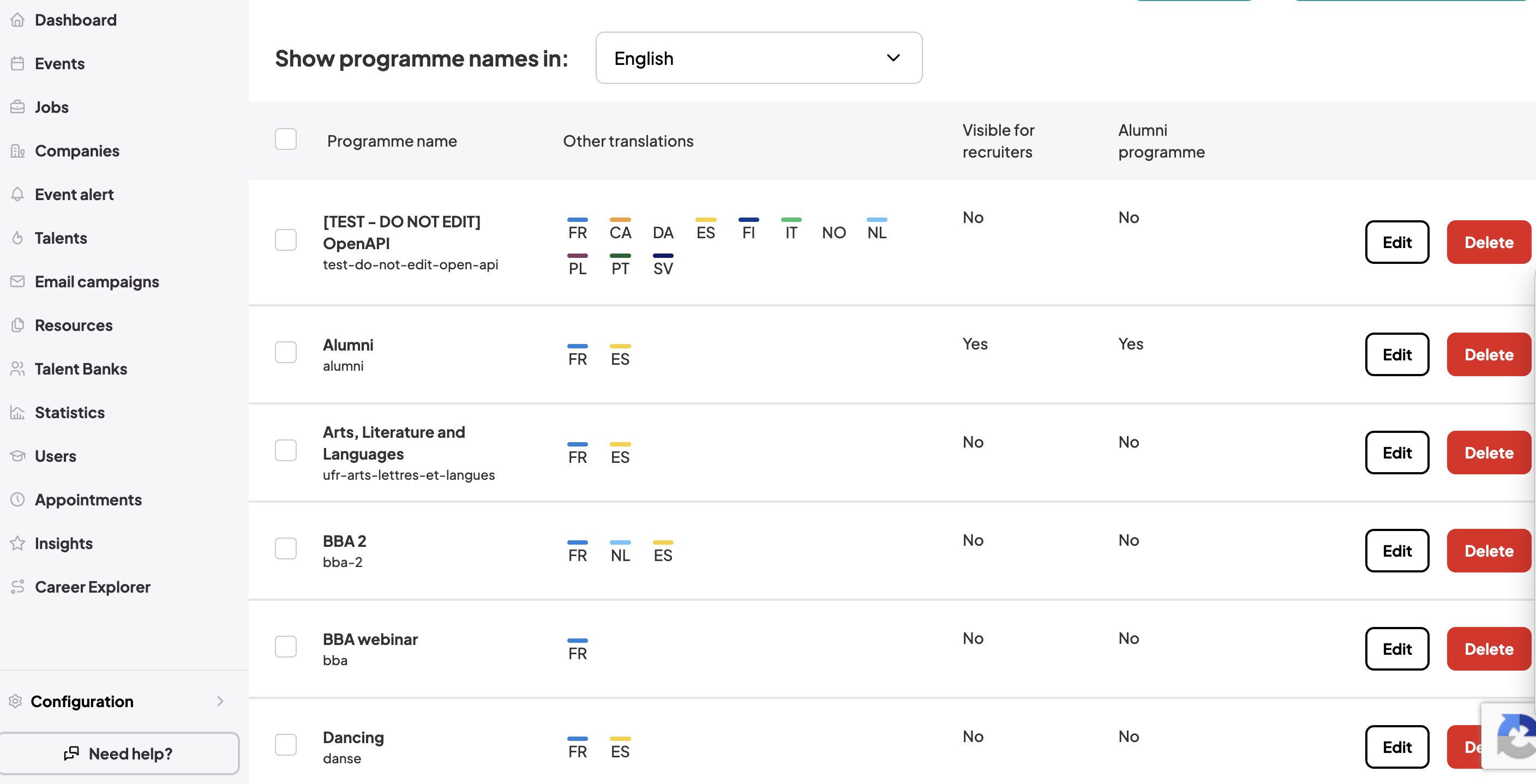Click the Event alert bell icon
Screen dimensions: 1536x784
click(x=17, y=194)
